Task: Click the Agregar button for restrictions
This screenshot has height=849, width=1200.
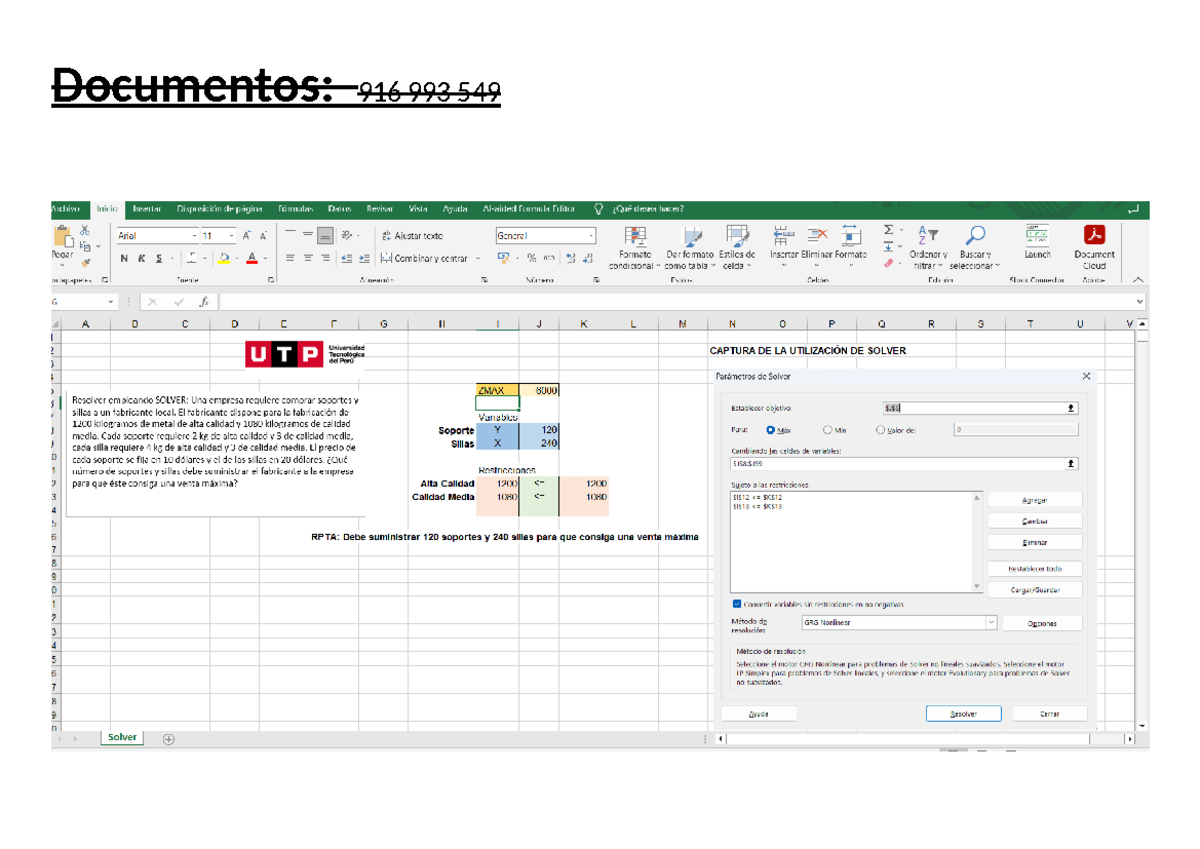Action: [x=1035, y=499]
